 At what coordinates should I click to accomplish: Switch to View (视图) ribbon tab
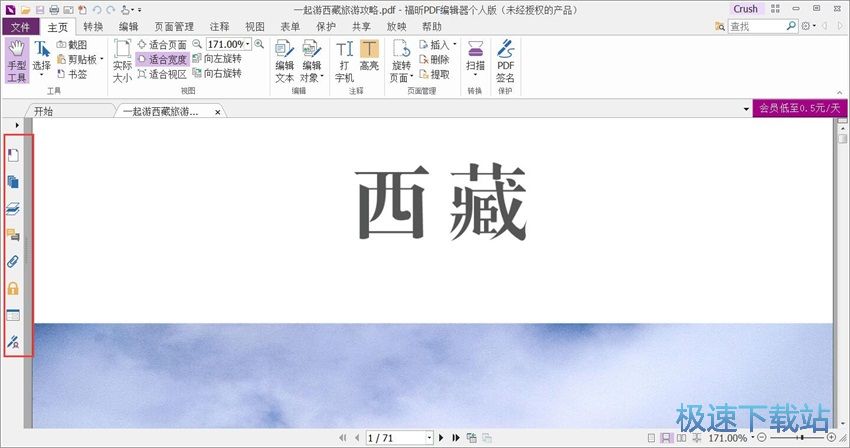[255, 27]
